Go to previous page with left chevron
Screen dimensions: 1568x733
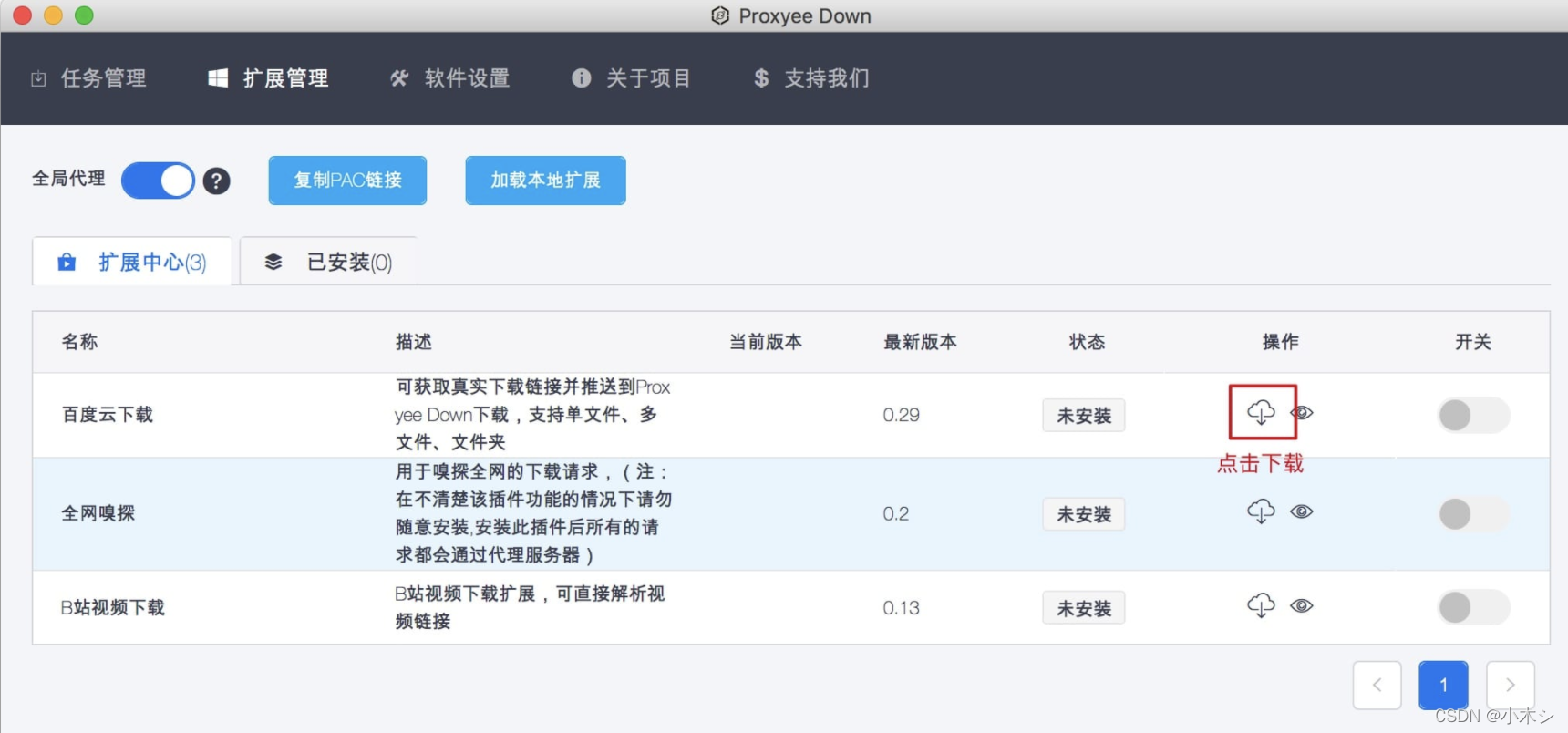[x=1377, y=685]
